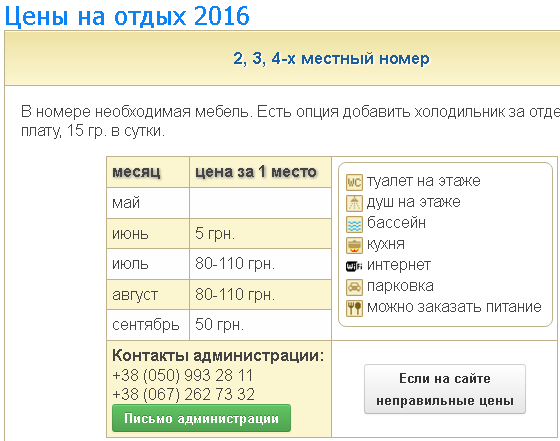Click the август month cell
The height and width of the screenshot is (441, 560).
148,295
